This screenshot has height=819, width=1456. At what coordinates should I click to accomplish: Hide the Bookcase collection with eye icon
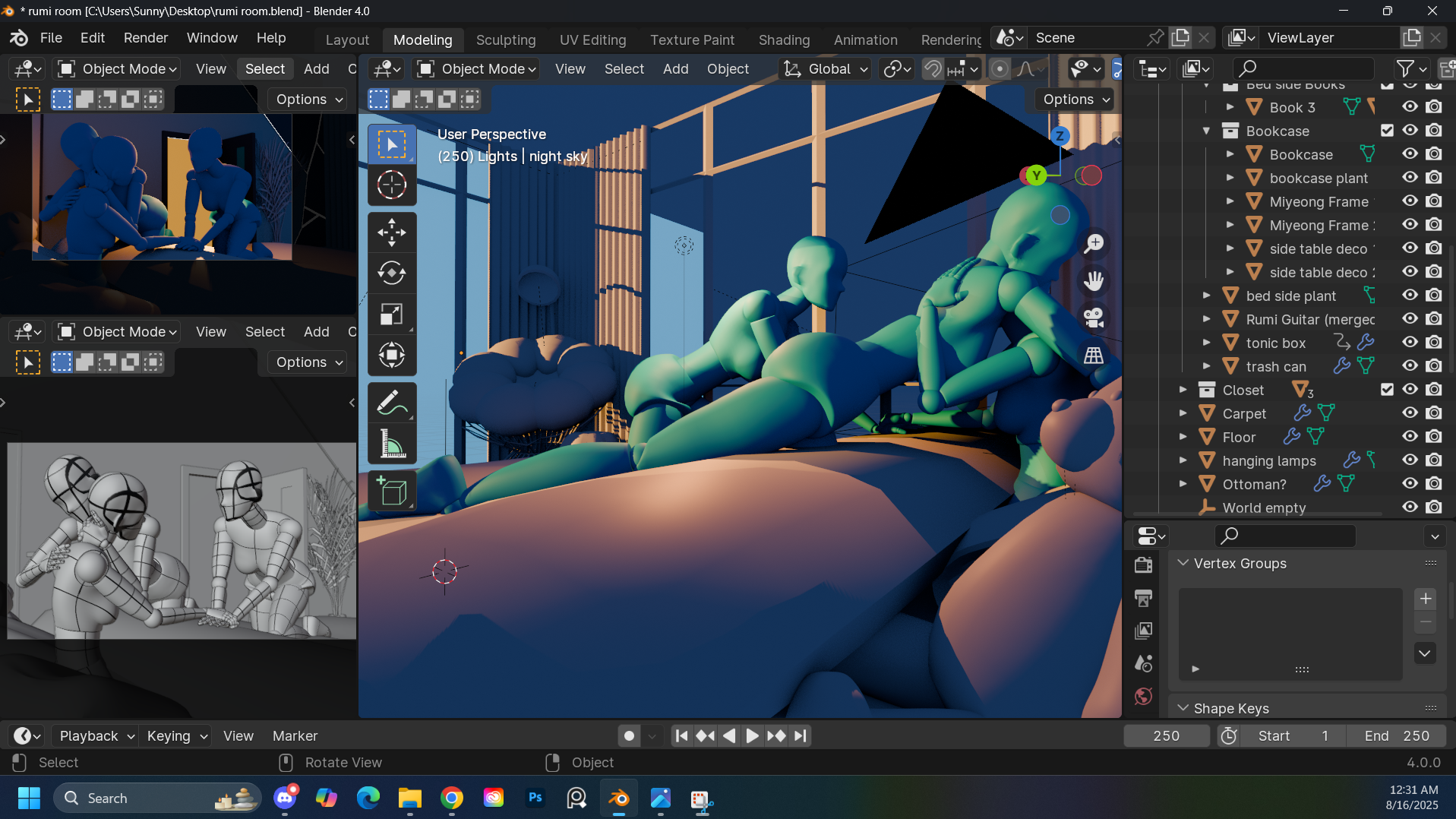click(1410, 131)
